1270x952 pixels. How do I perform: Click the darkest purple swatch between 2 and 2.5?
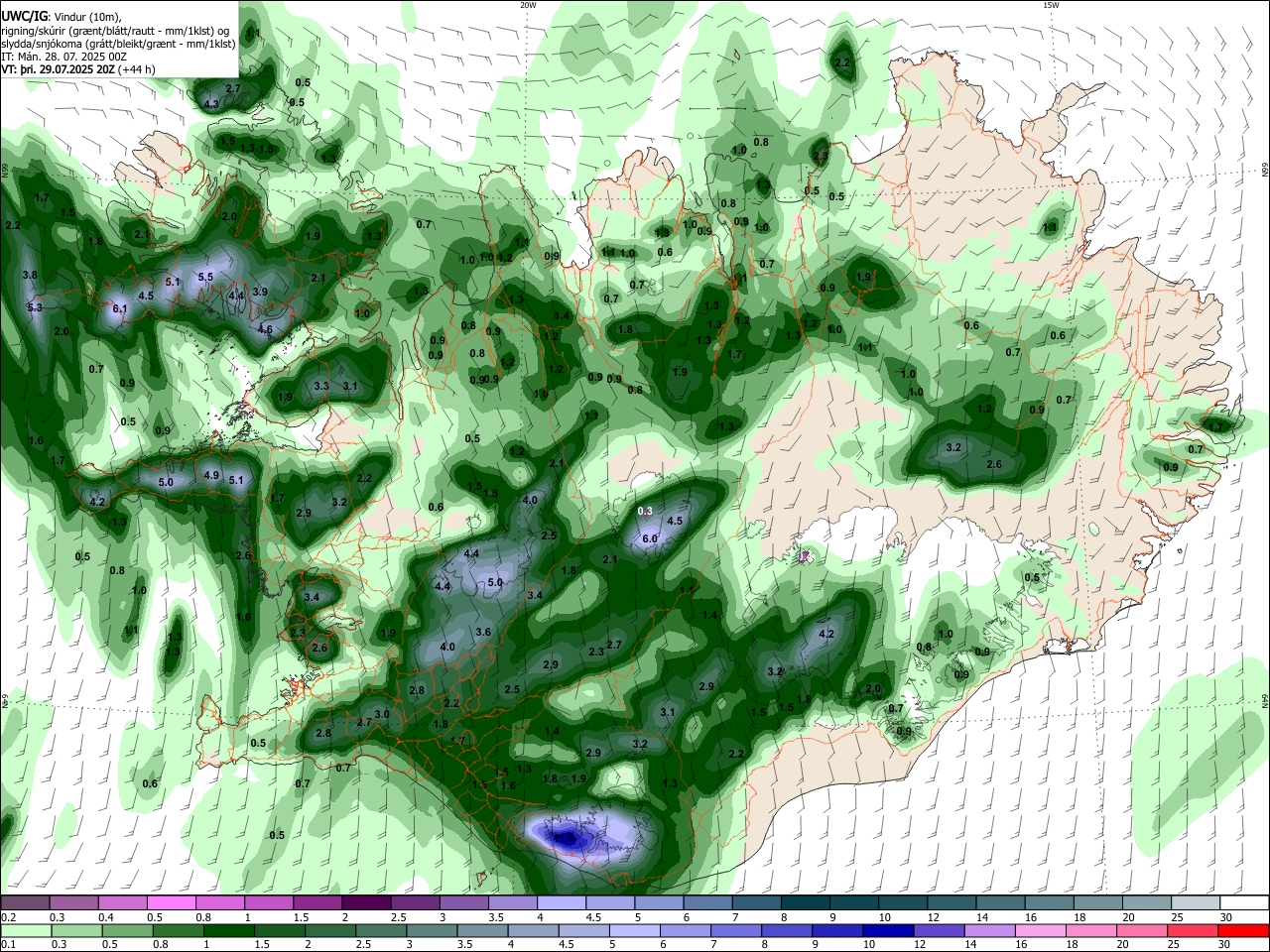(365, 903)
